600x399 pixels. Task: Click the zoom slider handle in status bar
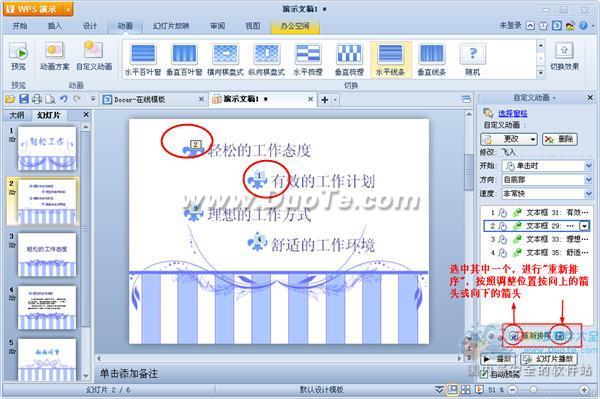click(x=533, y=390)
